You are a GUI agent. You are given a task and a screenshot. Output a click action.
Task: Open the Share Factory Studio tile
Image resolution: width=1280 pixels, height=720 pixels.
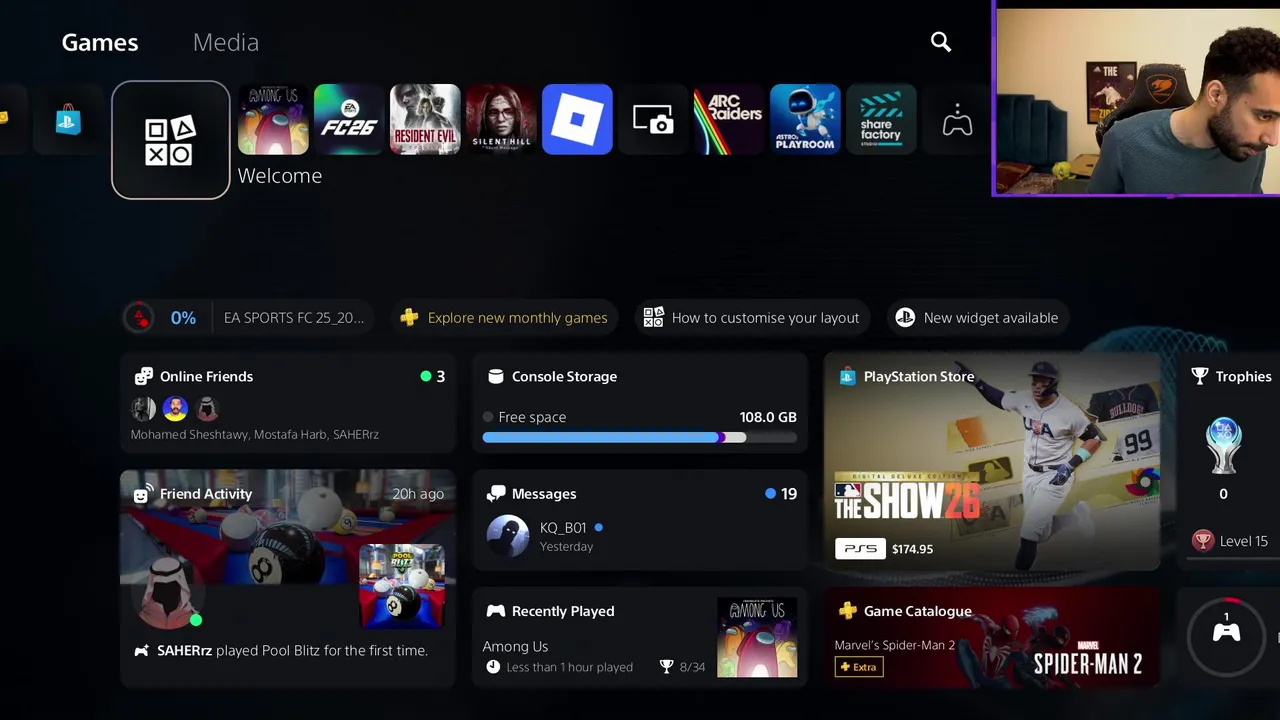(x=881, y=119)
